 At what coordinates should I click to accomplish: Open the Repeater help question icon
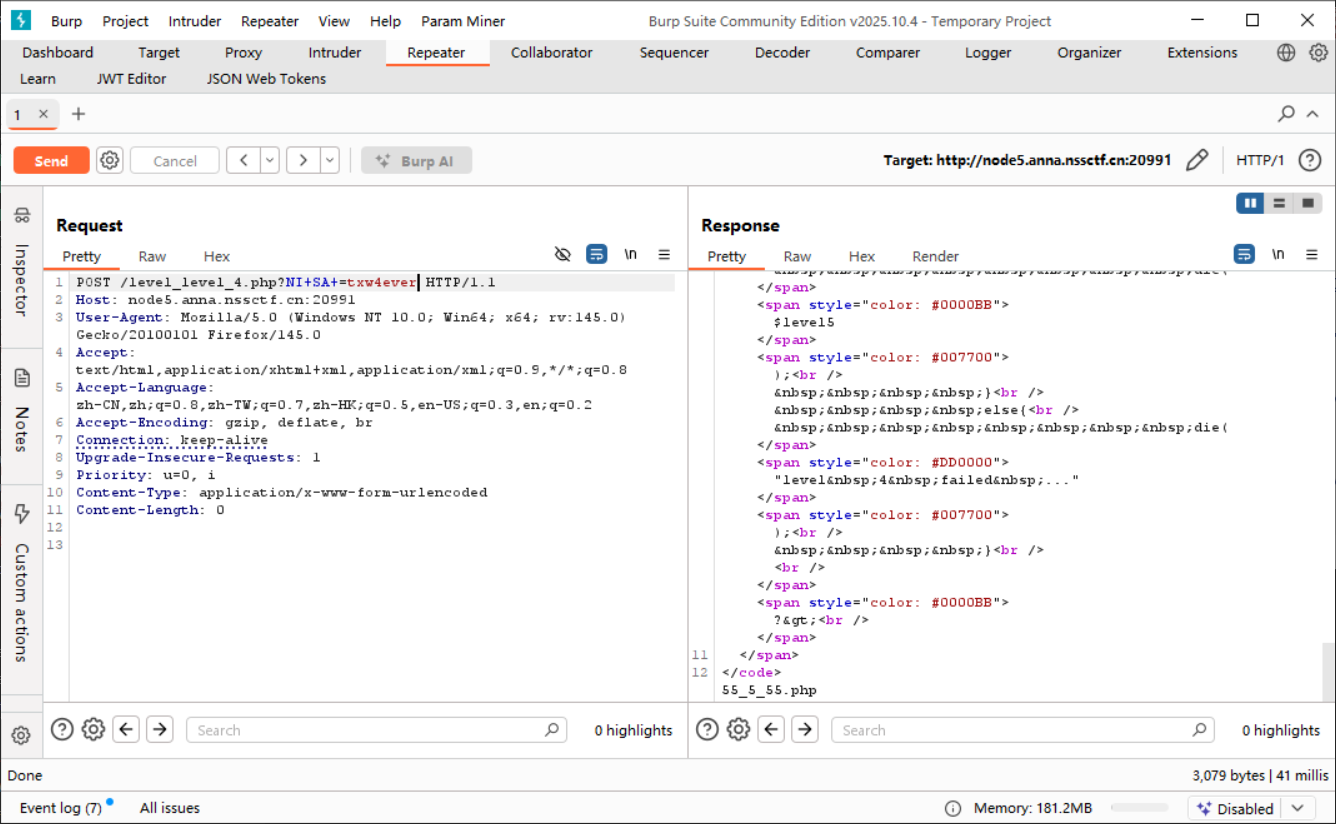(x=1309, y=160)
